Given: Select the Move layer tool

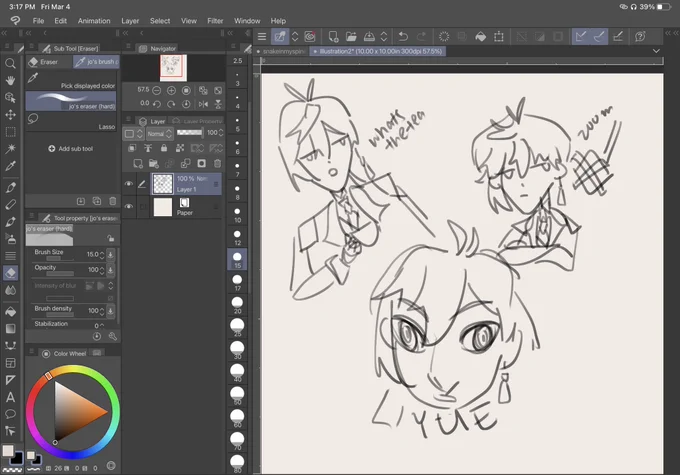Looking at the screenshot, I should point(10,115).
